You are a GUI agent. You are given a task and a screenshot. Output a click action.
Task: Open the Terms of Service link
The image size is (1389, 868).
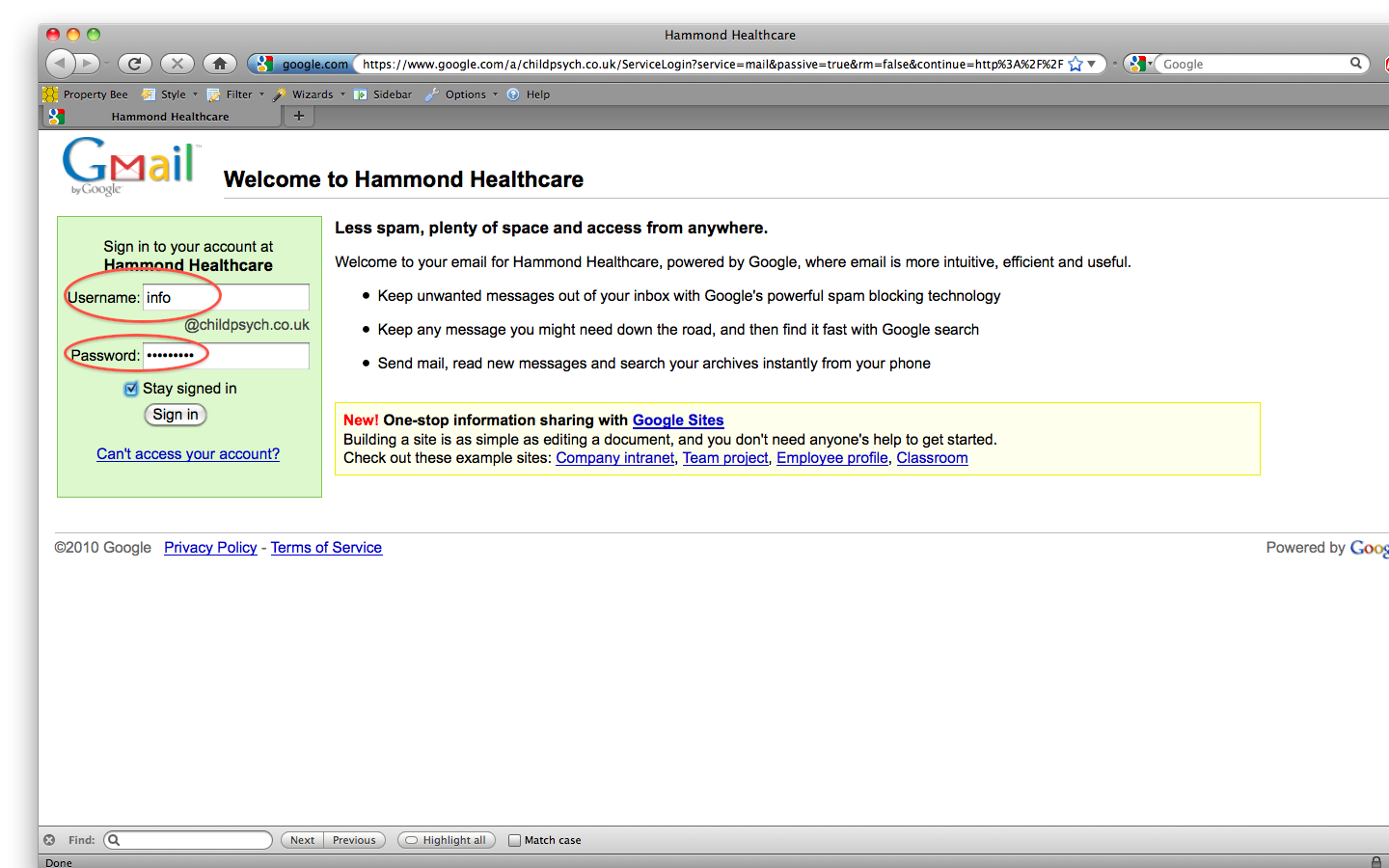point(326,548)
